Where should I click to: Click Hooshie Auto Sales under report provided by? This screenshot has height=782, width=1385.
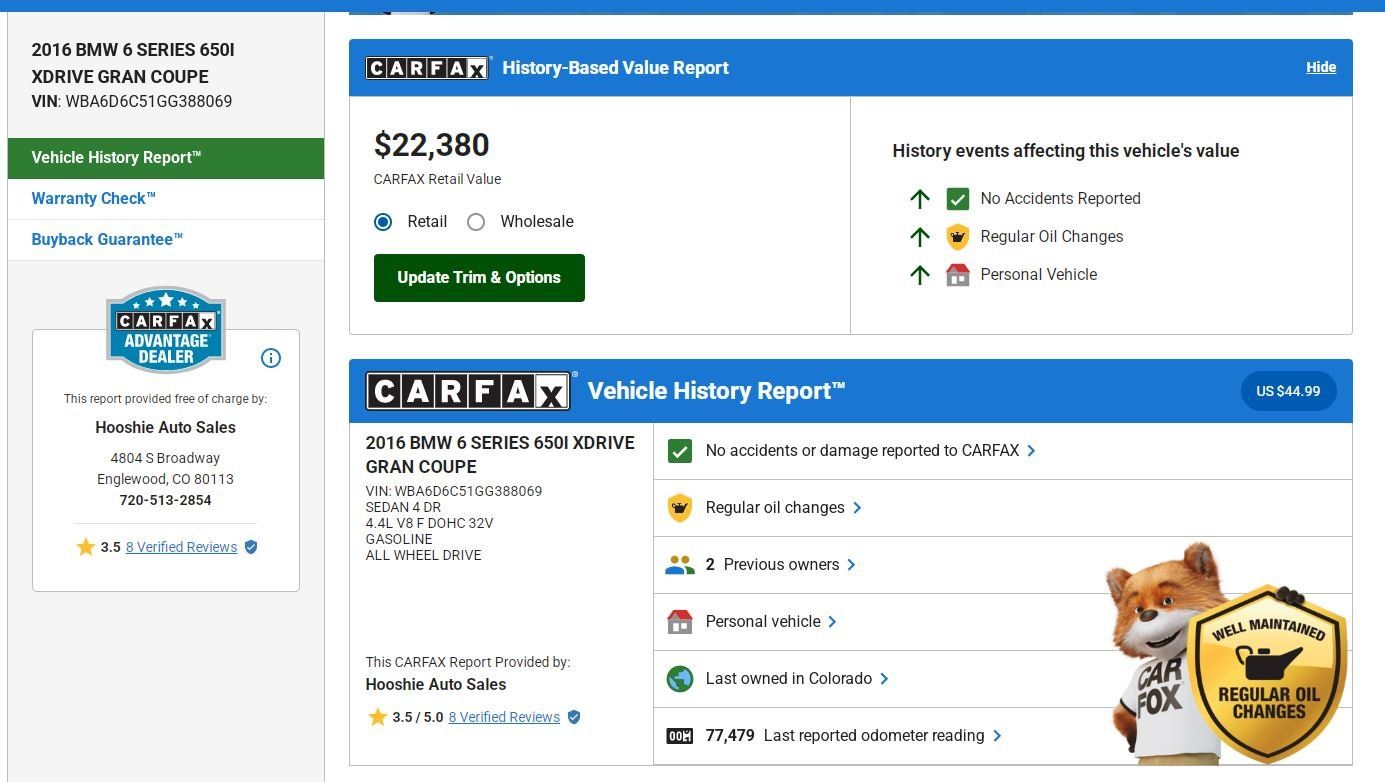[x=436, y=685]
